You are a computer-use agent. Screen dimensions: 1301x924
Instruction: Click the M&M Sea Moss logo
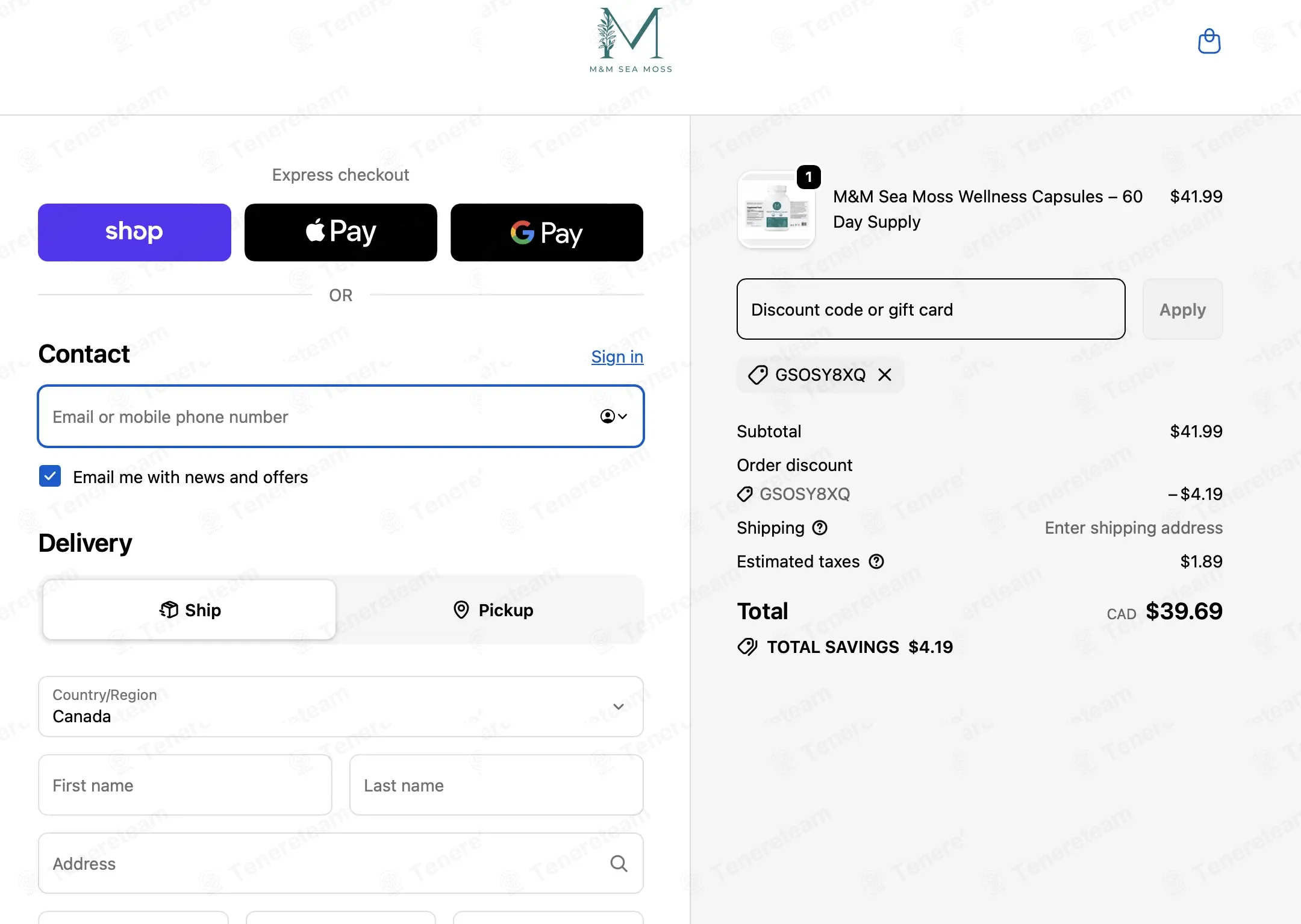[x=631, y=40]
